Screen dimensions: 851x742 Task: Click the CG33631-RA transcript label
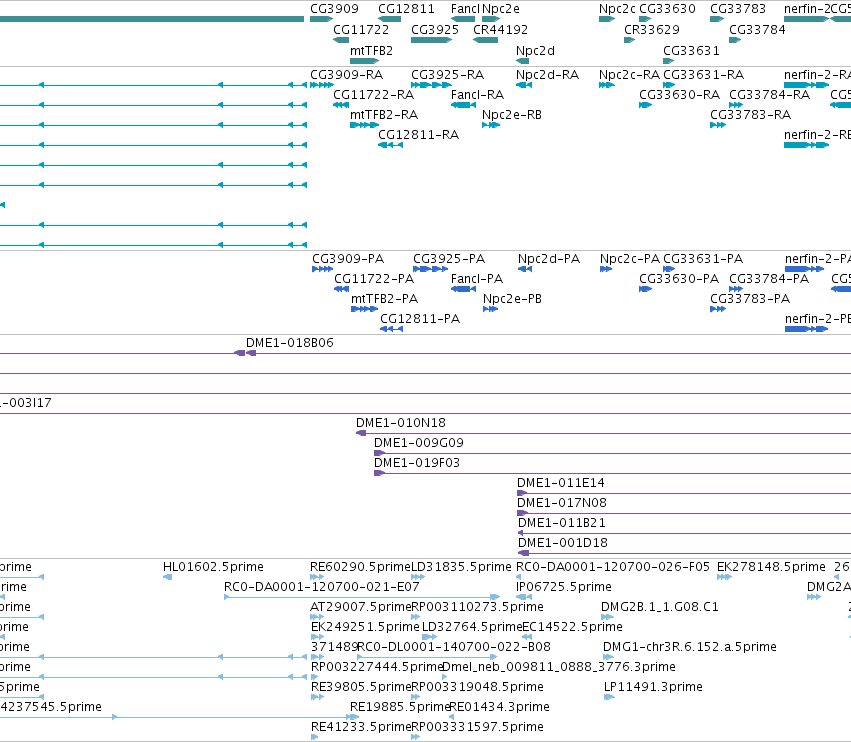[703, 75]
